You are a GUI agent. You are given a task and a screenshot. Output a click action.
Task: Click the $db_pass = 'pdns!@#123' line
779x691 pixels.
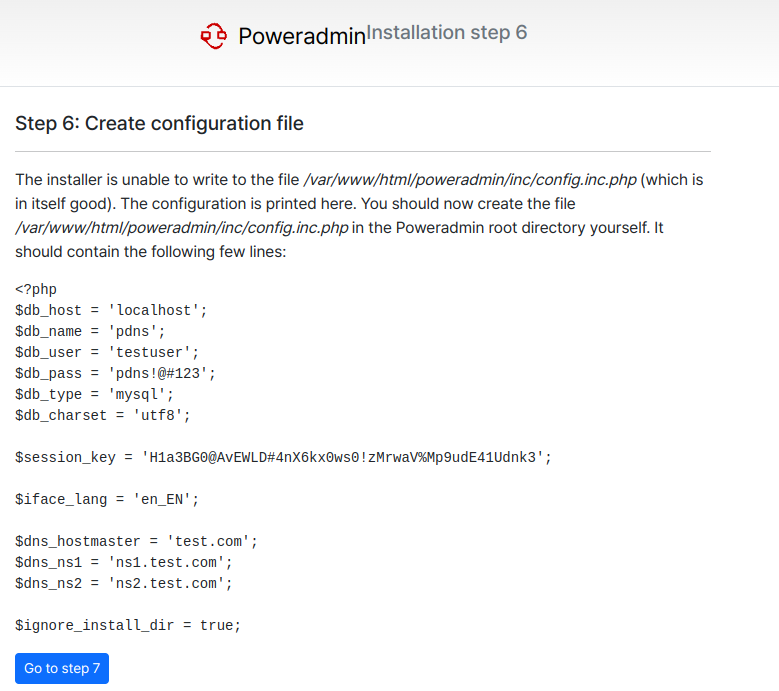tap(115, 373)
